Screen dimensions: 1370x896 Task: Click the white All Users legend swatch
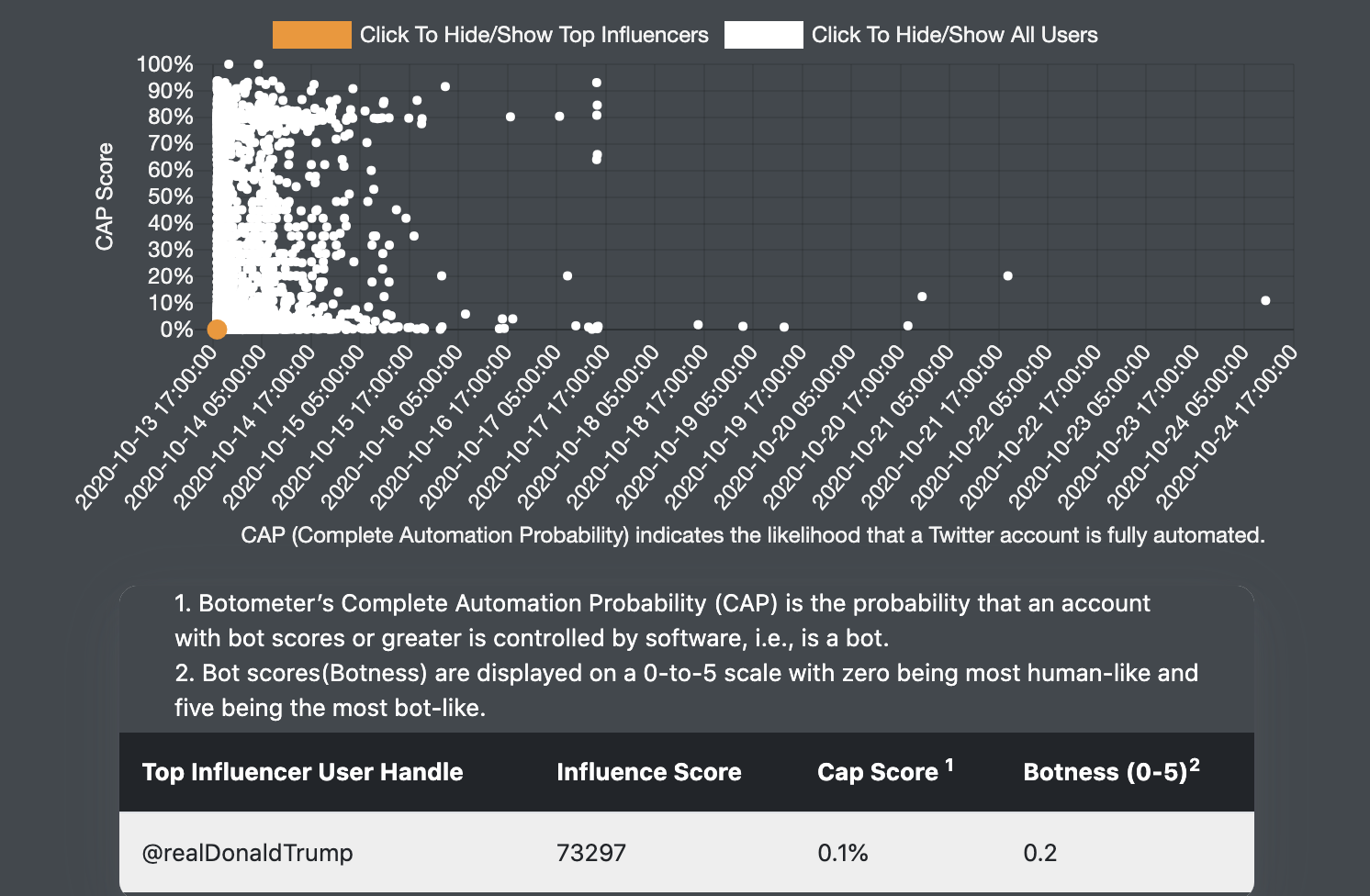click(763, 35)
